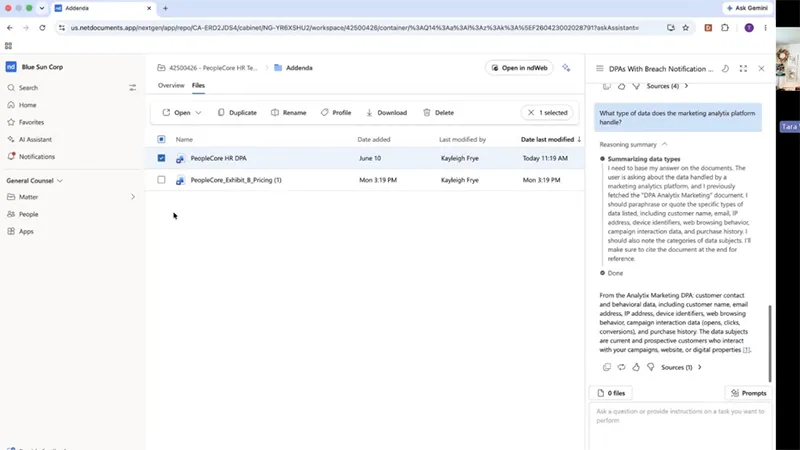Click the Date added column header
The width and height of the screenshot is (800, 450).
[374, 139]
